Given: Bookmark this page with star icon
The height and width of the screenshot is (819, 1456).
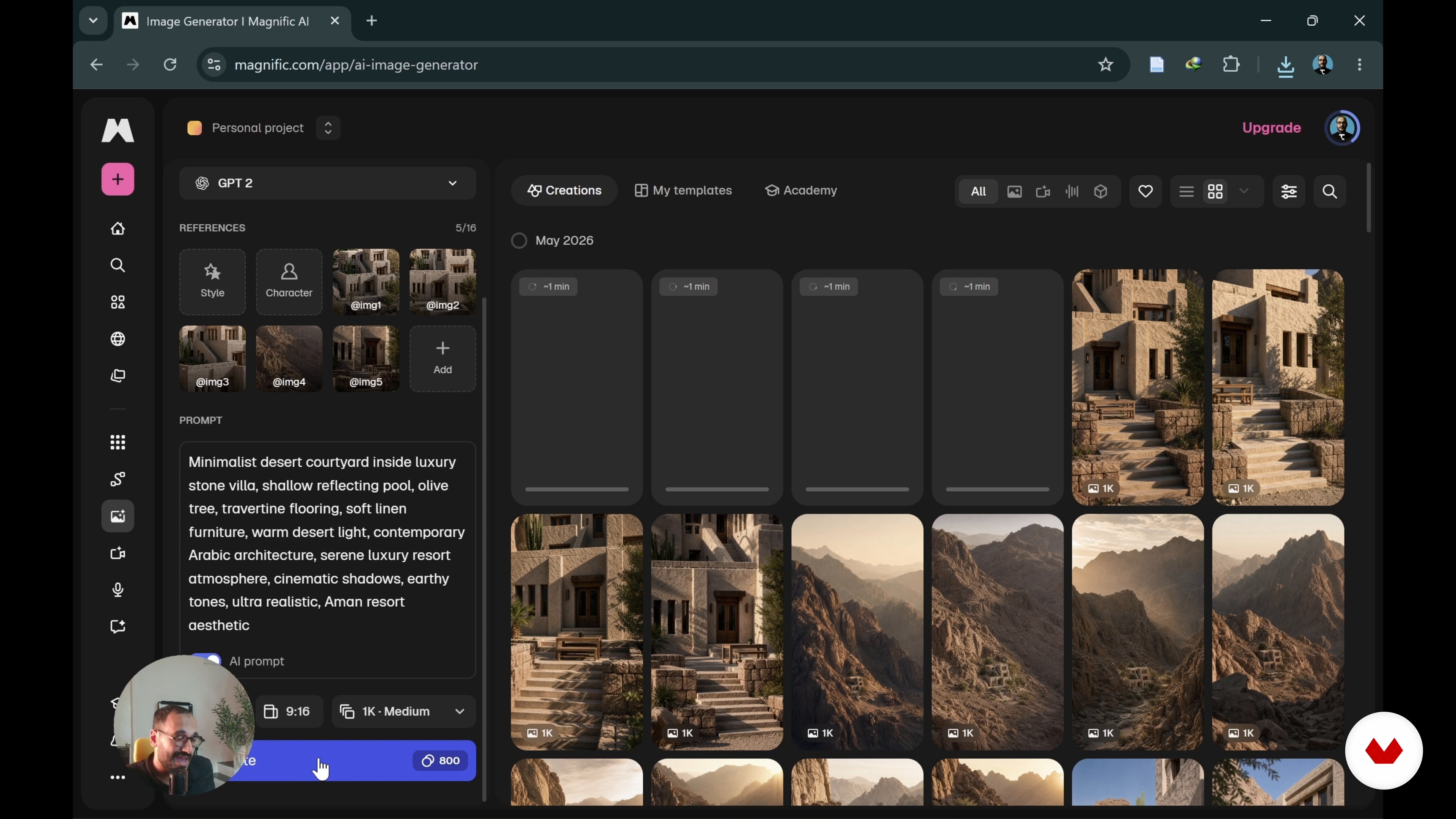Looking at the screenshot, I should coord(1106,65).
